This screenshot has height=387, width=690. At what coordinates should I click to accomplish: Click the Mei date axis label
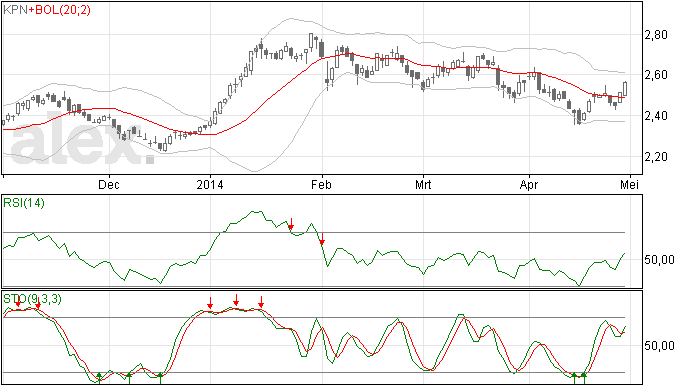click(x=630, y=184)
